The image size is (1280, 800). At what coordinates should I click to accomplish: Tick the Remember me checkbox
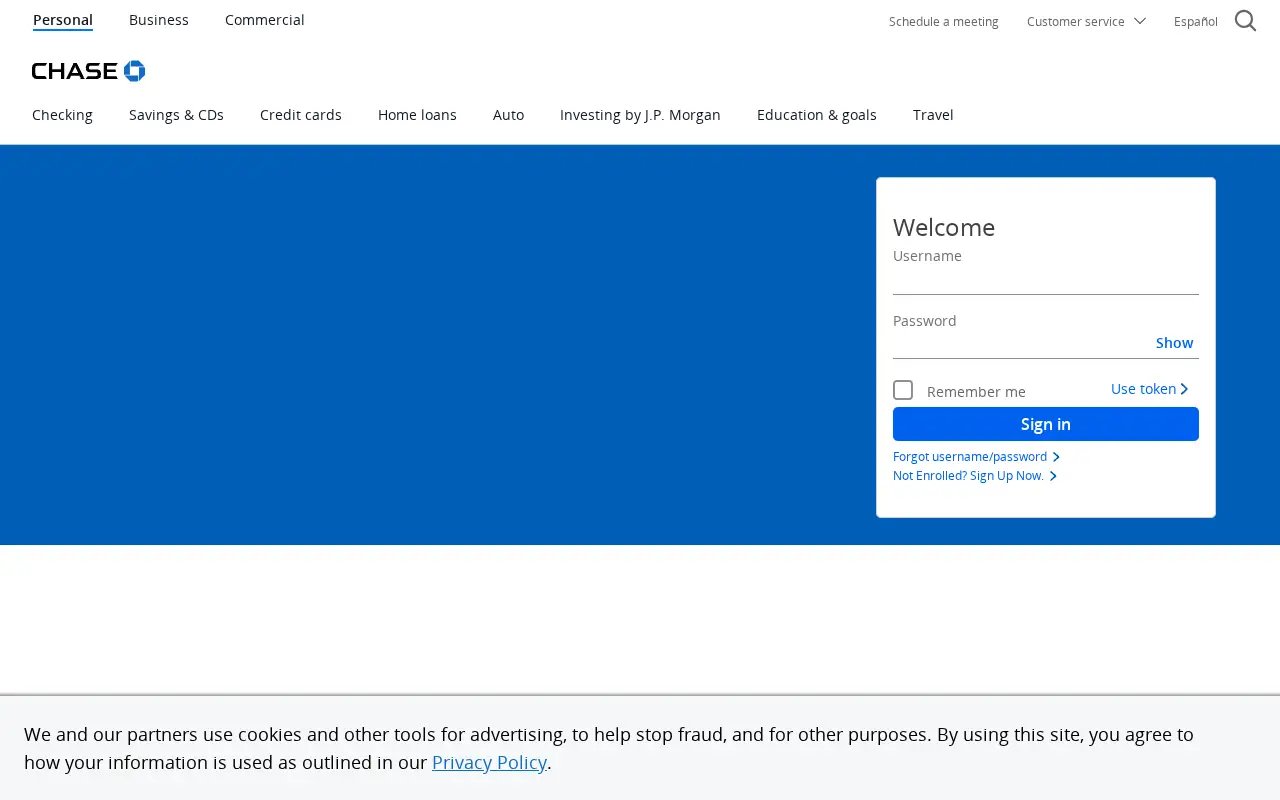coord(903,390)
